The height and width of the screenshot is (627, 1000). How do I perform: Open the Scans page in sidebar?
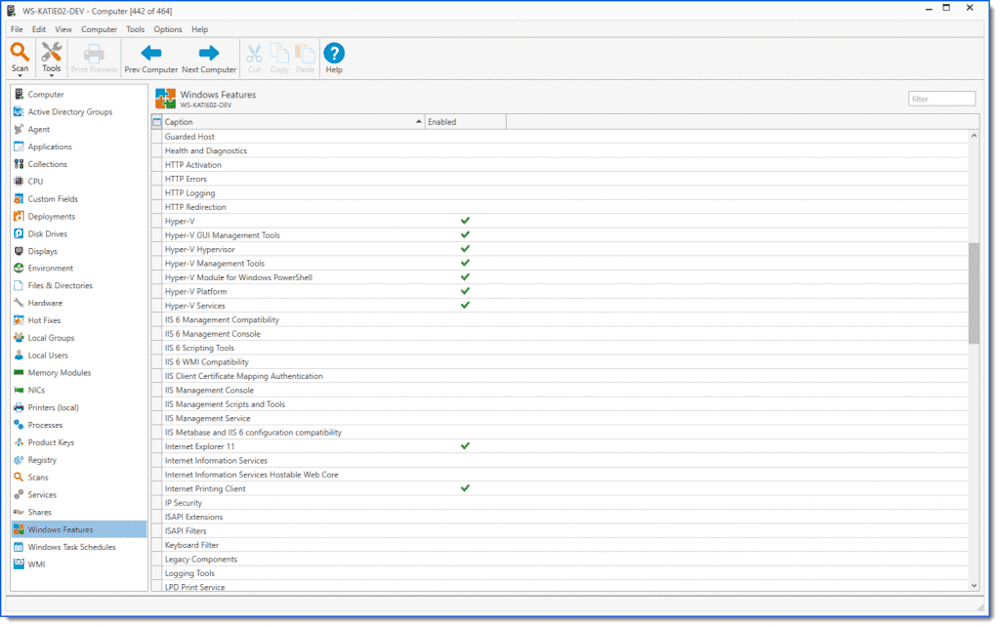point(38,477)
